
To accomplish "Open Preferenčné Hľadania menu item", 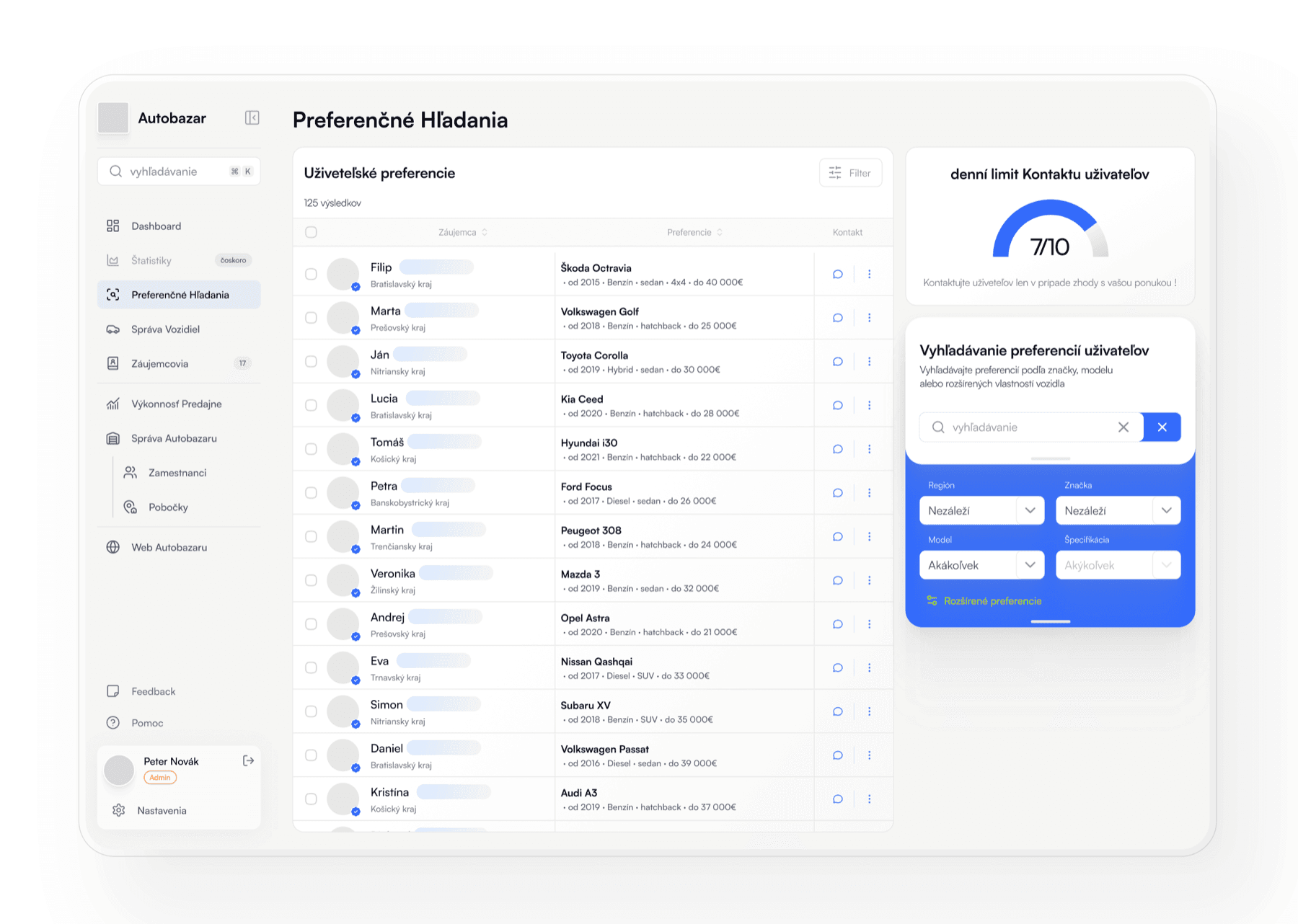I will coord(179,295).
